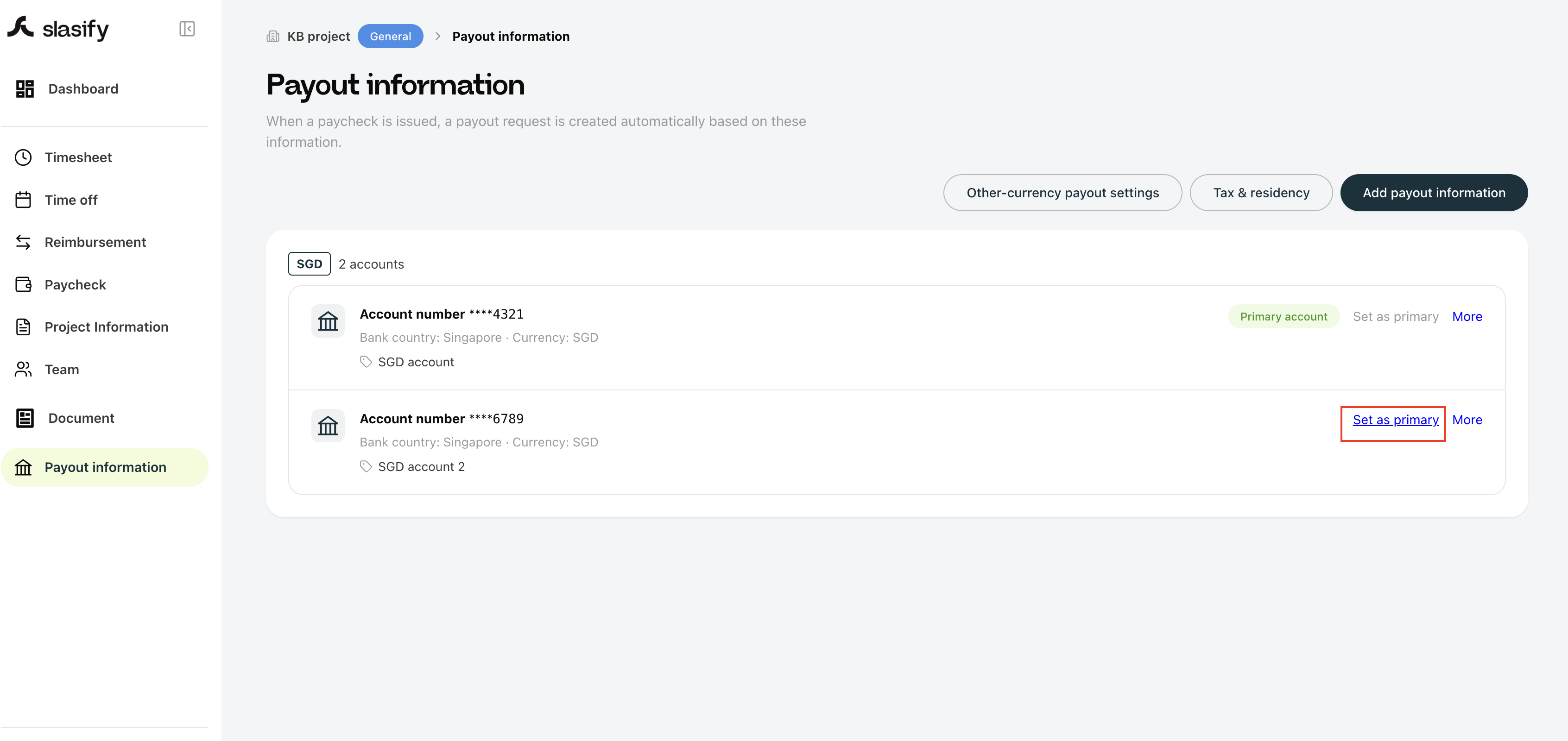Click the Team people icon
This screenshot has width=1568, height=741.
coord(23,369)
